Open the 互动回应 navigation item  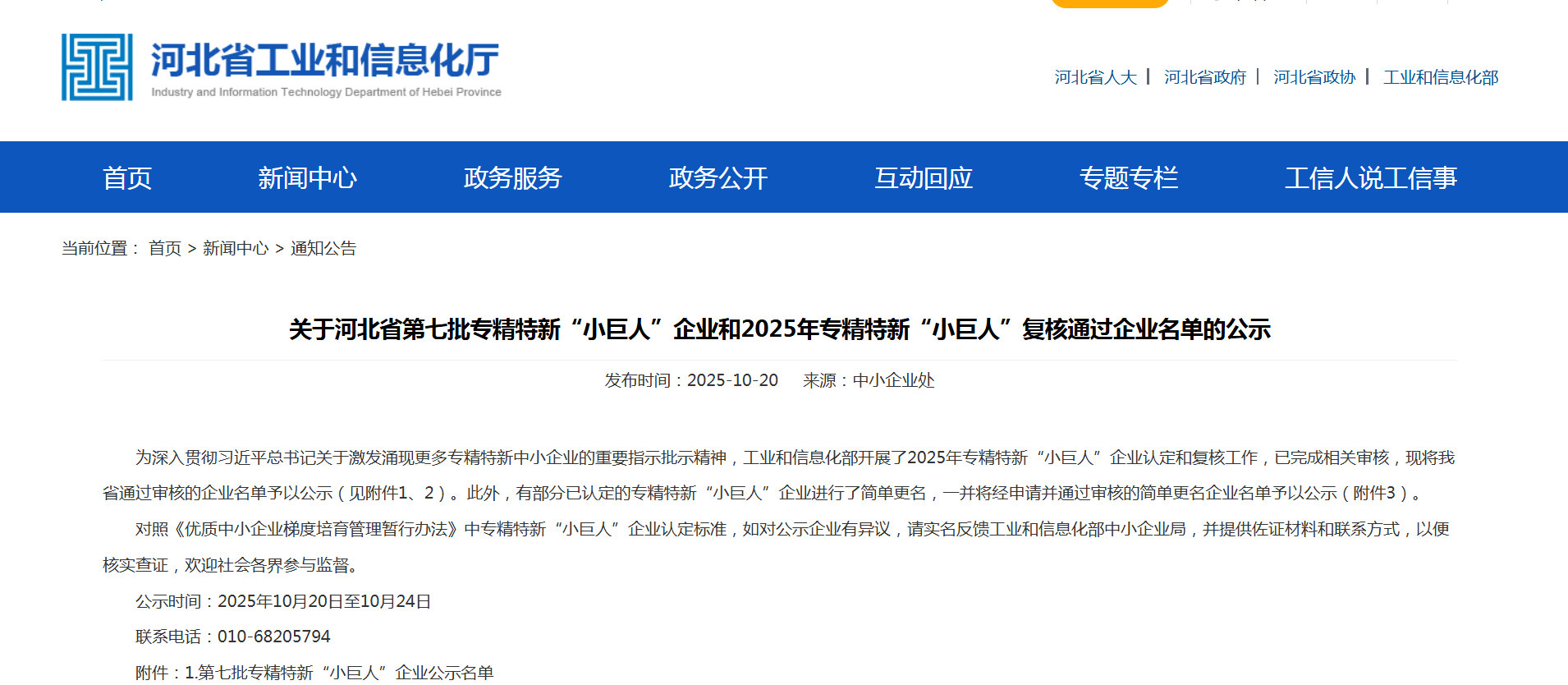(923, 177)
